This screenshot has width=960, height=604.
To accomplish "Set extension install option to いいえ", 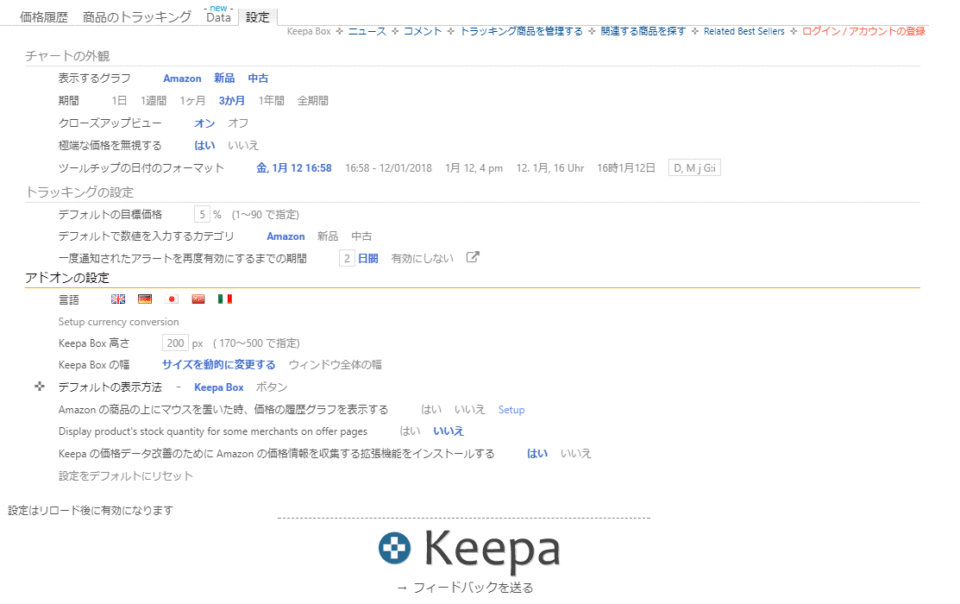I will point(575,452).
